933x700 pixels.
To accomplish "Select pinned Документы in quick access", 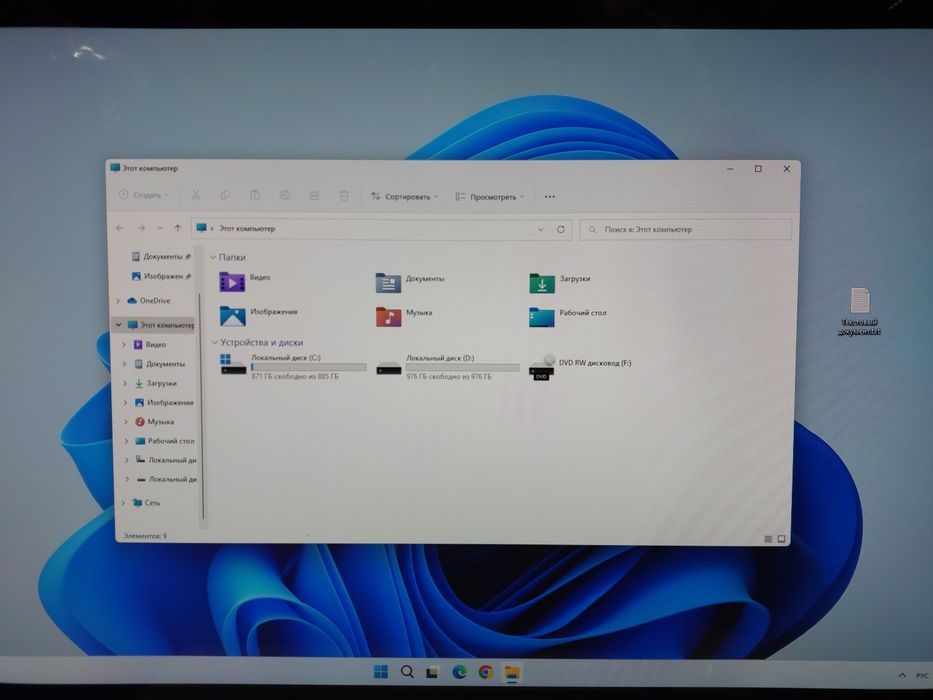I will point(161,257).
